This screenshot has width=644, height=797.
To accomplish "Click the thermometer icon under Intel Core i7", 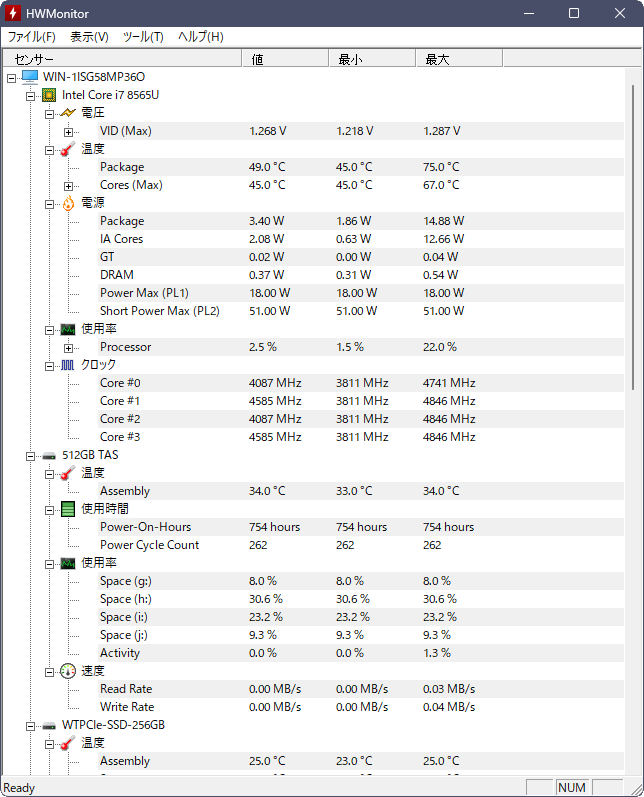I will tap(68, 149).
